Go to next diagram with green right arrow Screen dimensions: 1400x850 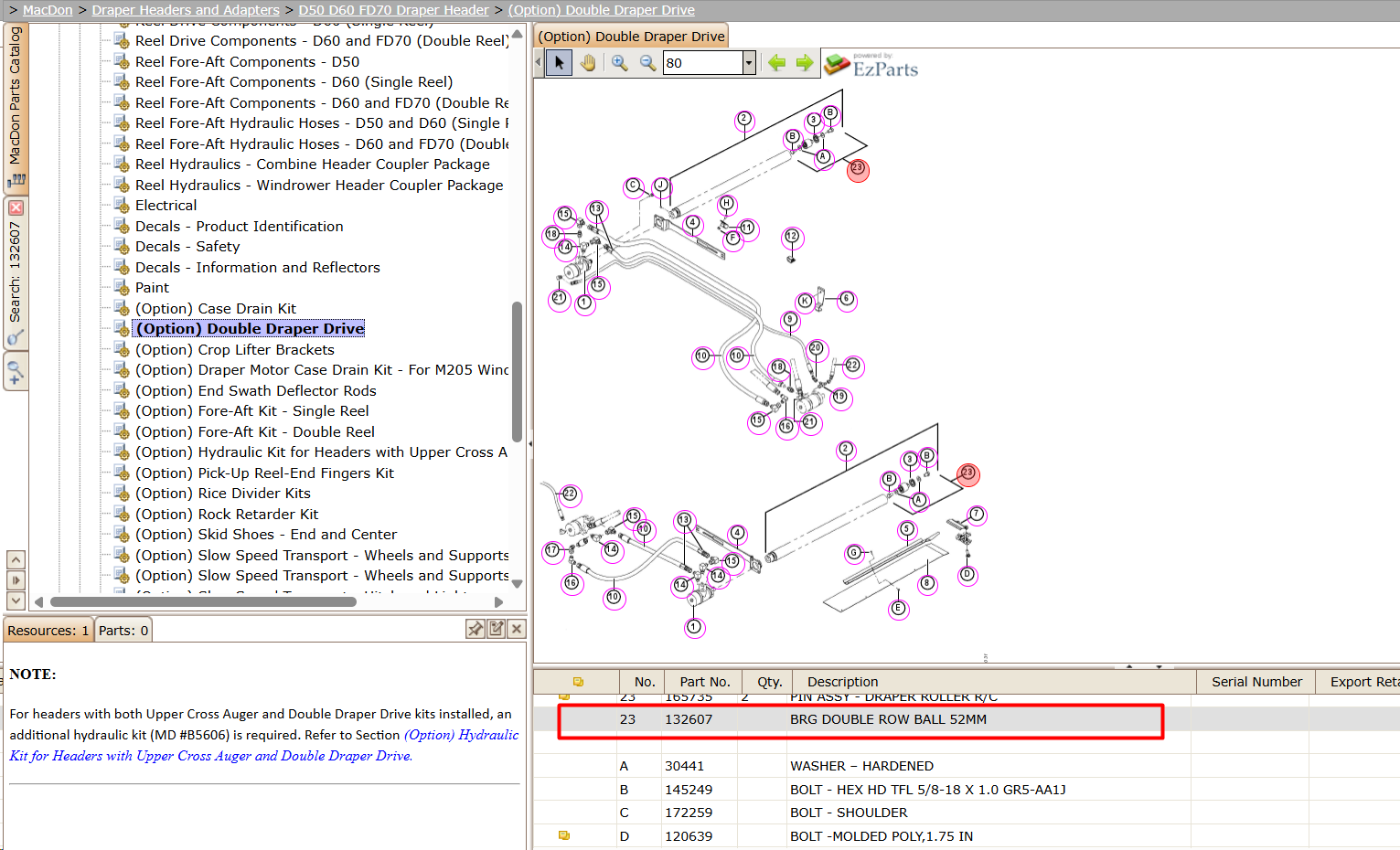pos(805,63)
